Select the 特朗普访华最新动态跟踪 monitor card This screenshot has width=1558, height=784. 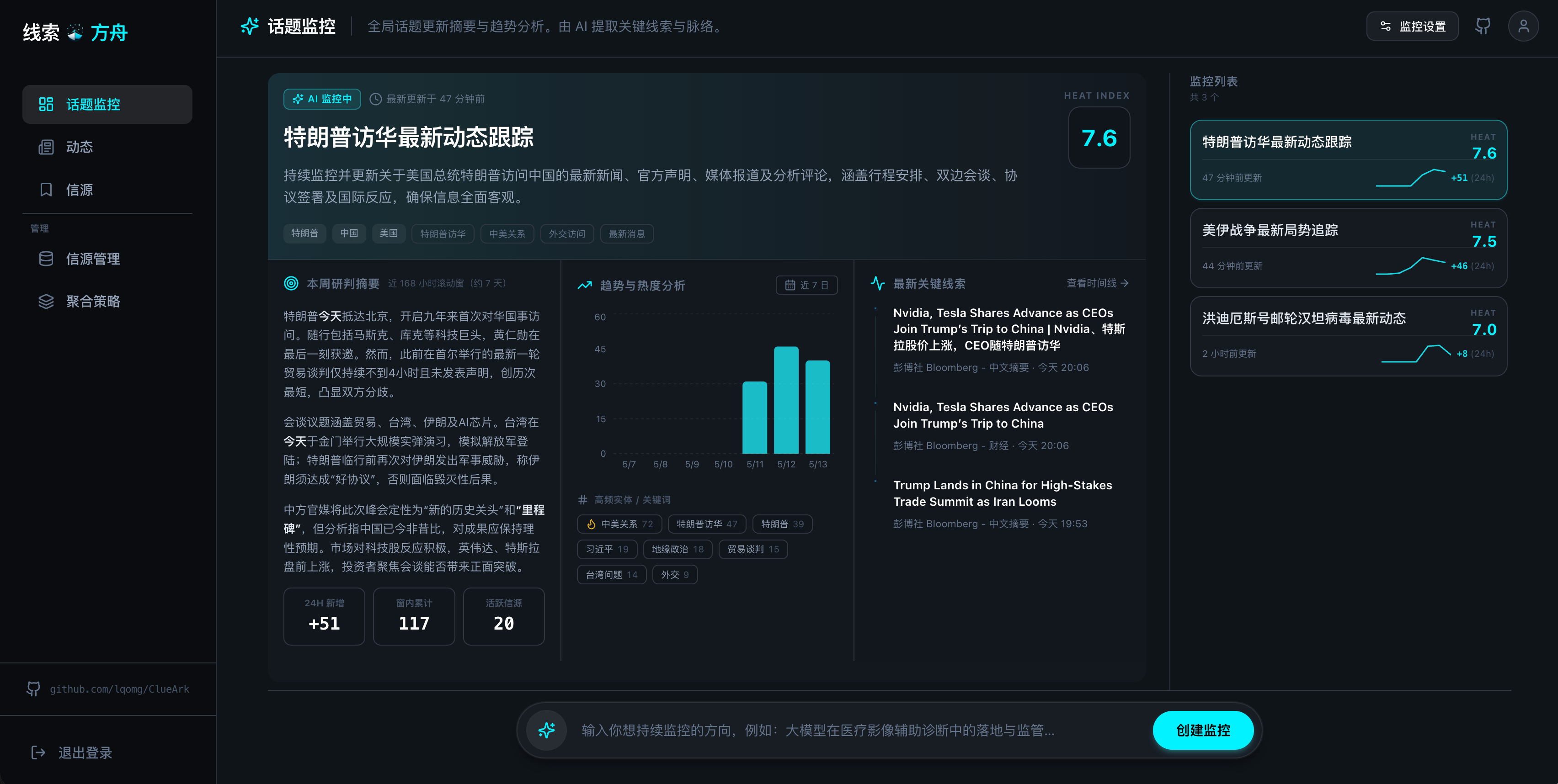(x=1348, y=159)
